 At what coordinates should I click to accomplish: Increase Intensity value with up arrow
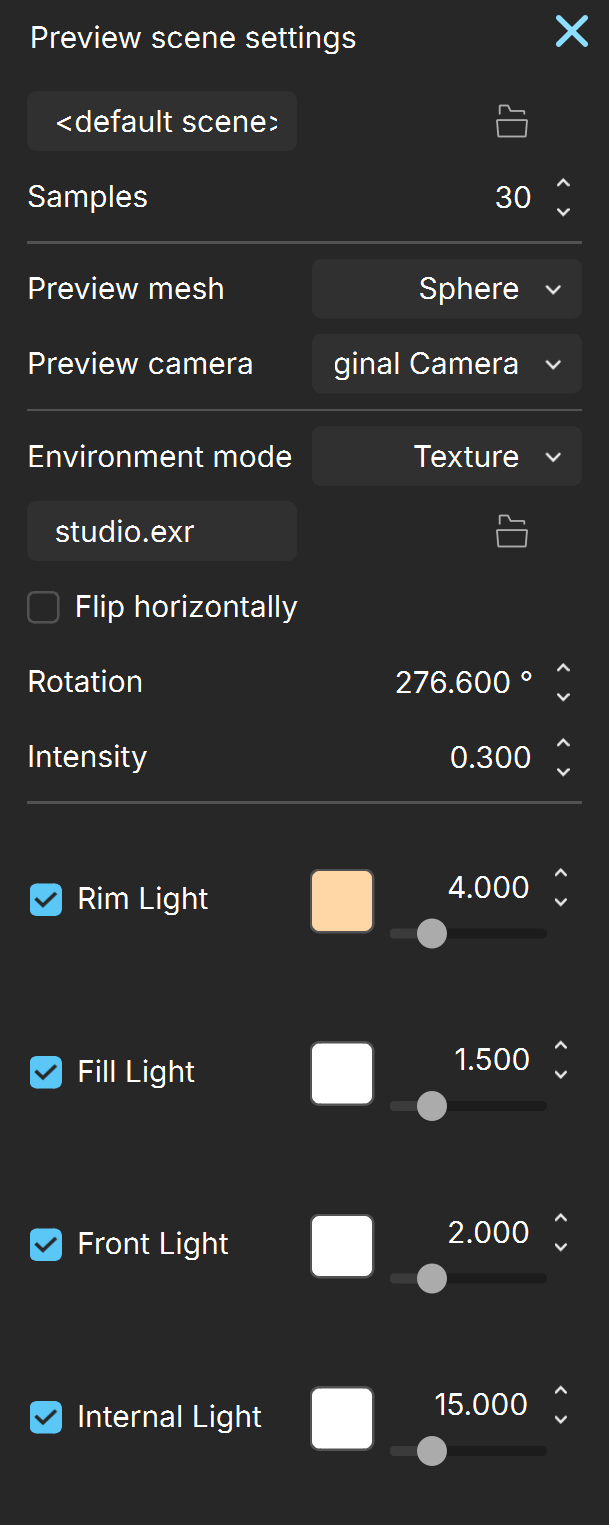pyautogui.click(x=563, y=744)
